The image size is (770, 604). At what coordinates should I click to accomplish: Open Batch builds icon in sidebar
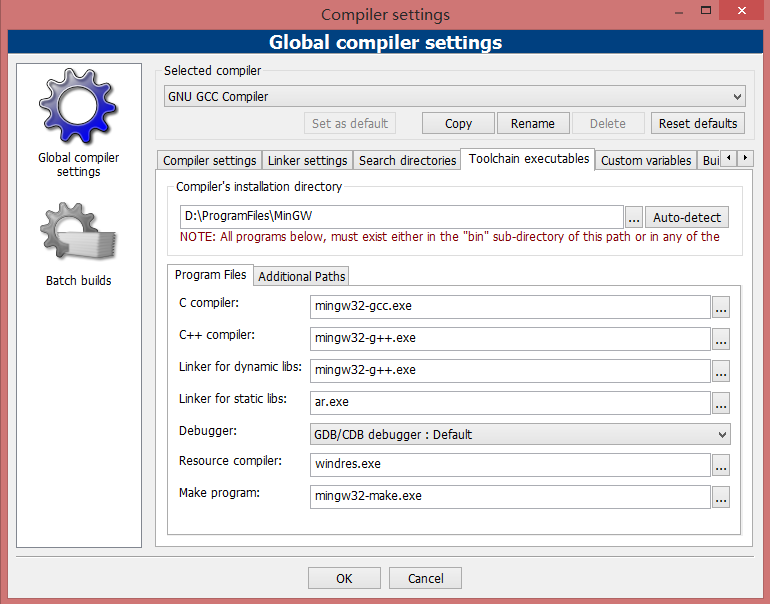pos(79,231)
